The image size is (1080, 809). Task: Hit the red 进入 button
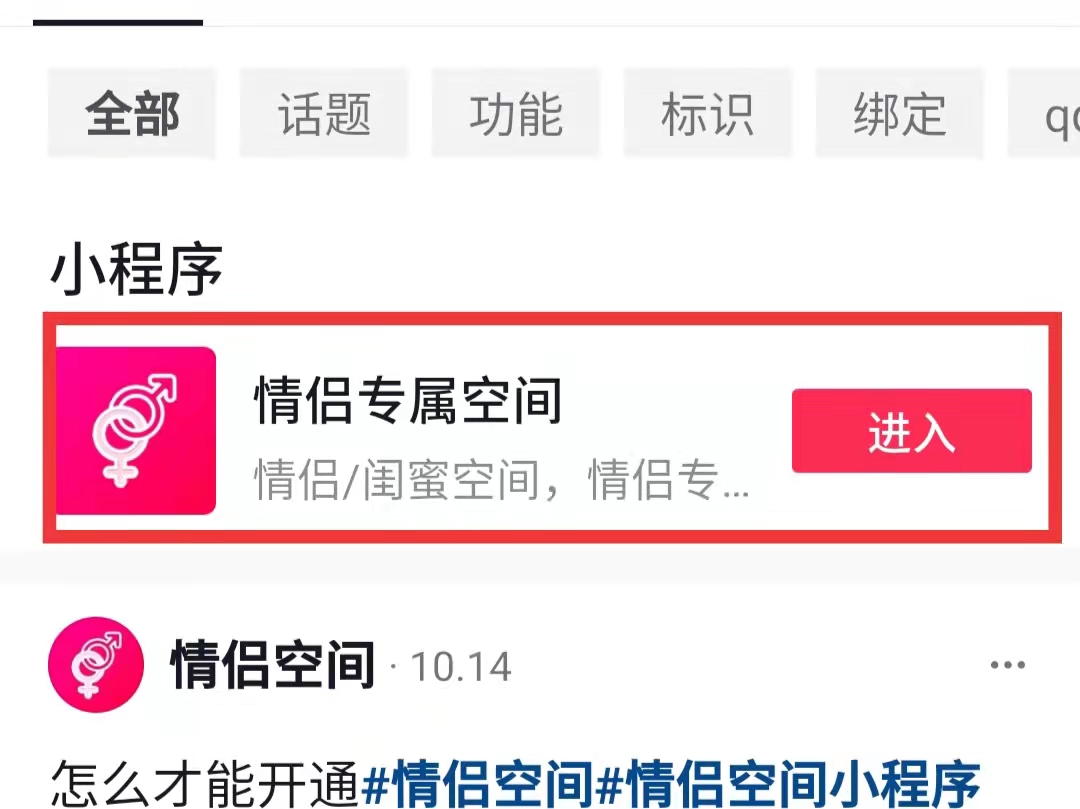[911, 431]
